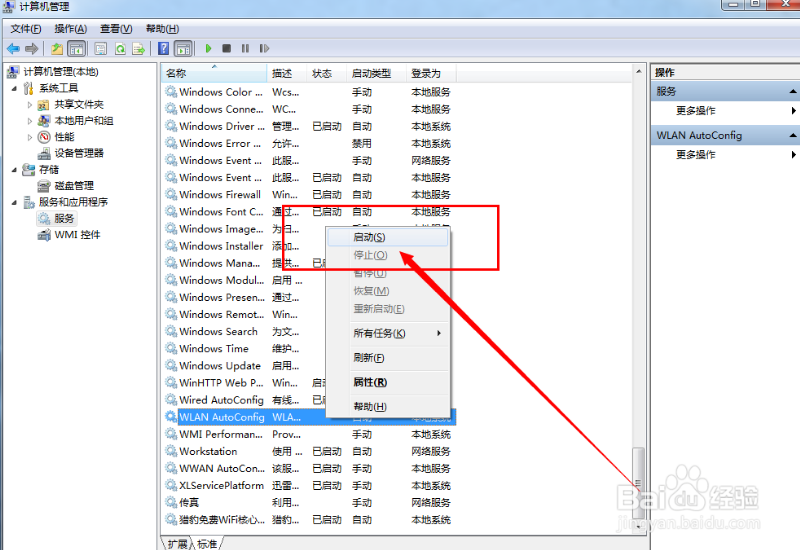The height and width of the screenshot is (550, 800).
Task: Select 启动(S) in the context menu
Action: [x=369, y=237]
